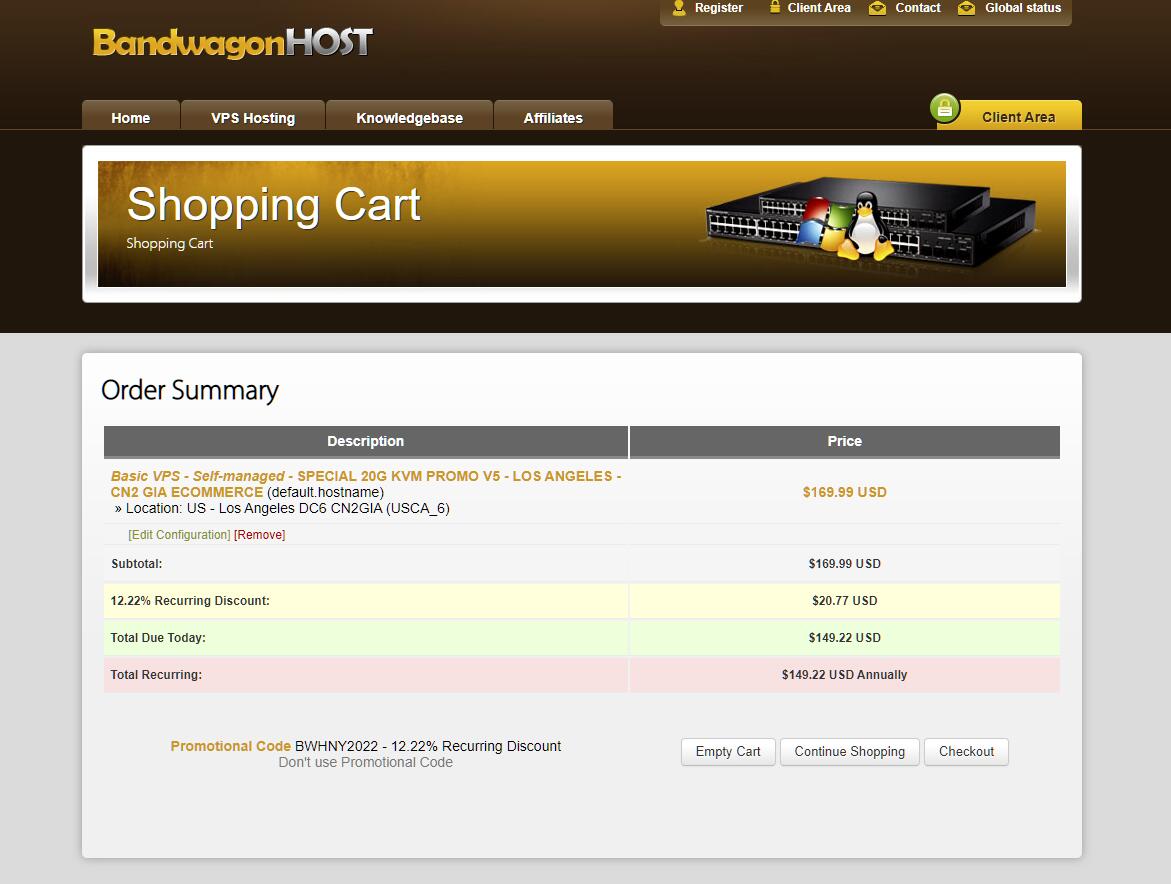Screen dimensions: 1171x884
Task: Switch to the Affiliates tab
Action: 553,117
